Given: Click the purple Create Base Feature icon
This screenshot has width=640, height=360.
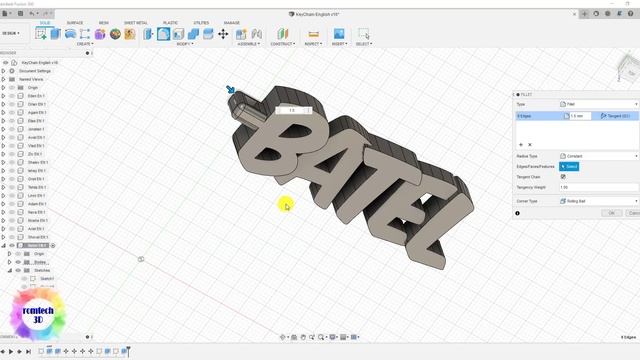Looking at the screenshot, I should [x=100, y=34].
